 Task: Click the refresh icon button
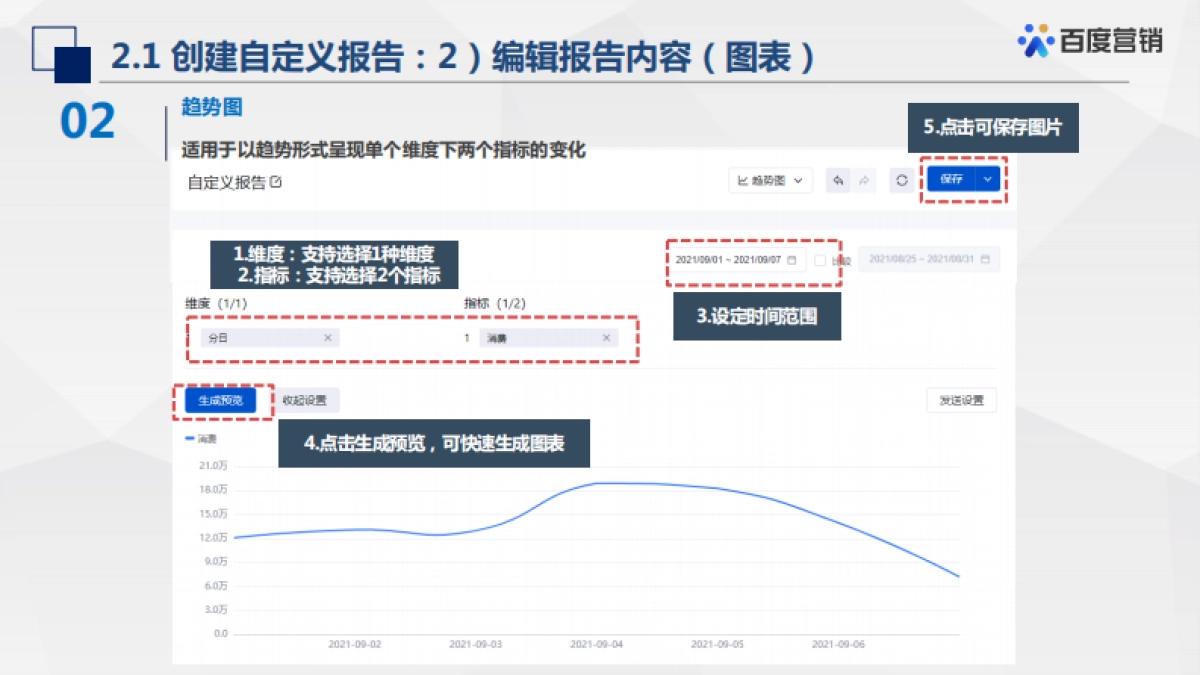tap(901, 181)
